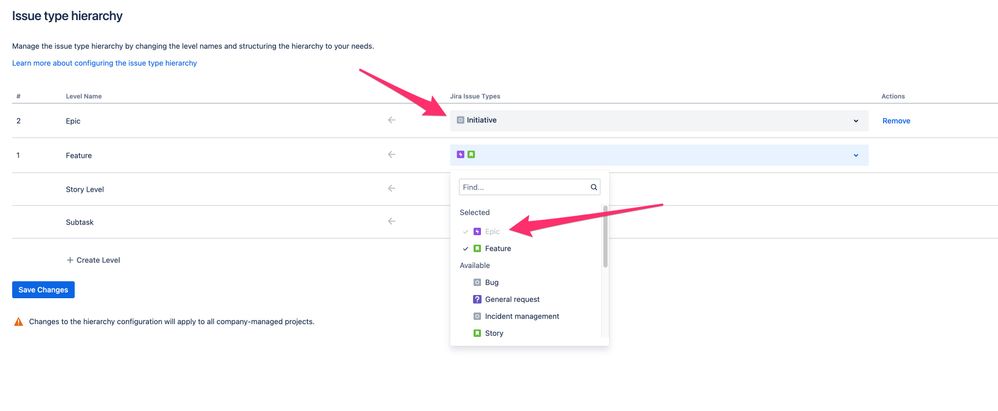Click the back arrow in the Subtask row
998x411 pixels.
(391, 221)
